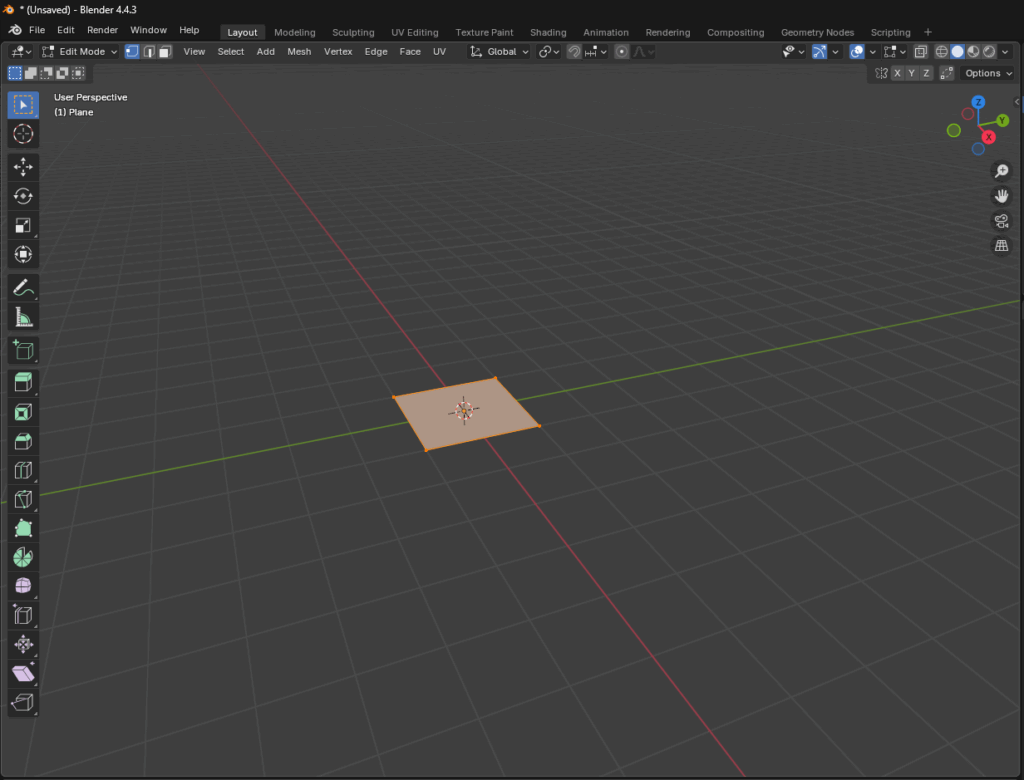The height and width of the screenshot is (780, 1024).
Task: Open the shading options dropdown arrow
Action: coord(1005,52)
